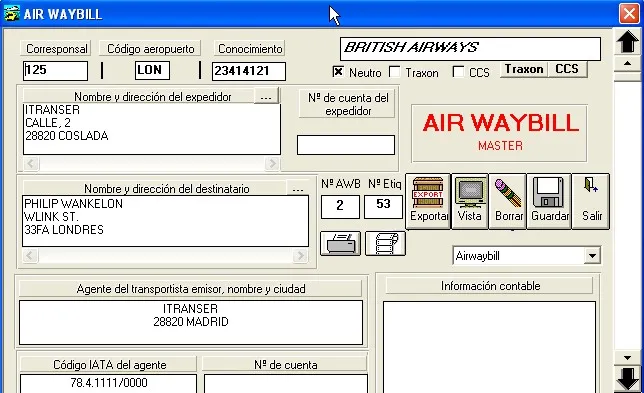Click Corresponsal field containing 125
644x393 pixels.
55,71
